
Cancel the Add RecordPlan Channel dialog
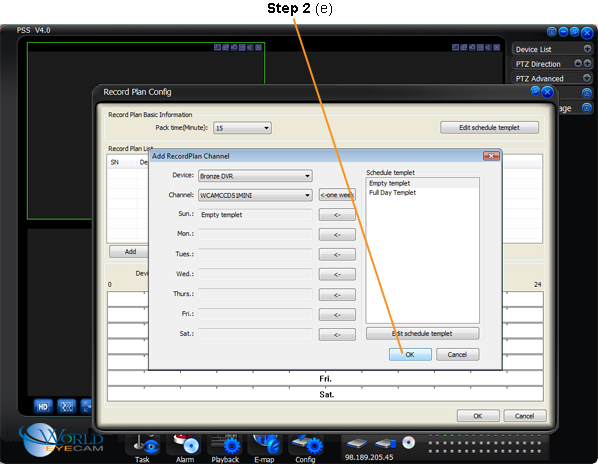[458, 354]
